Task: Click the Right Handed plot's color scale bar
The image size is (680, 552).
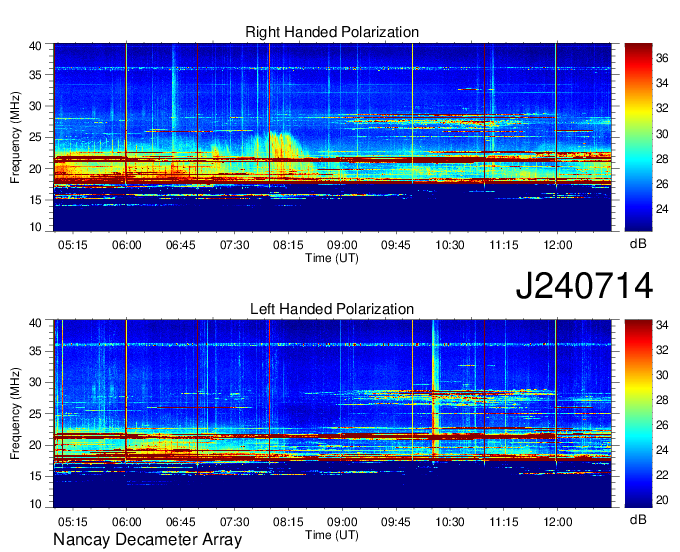Action: click(x=638, y=137)
